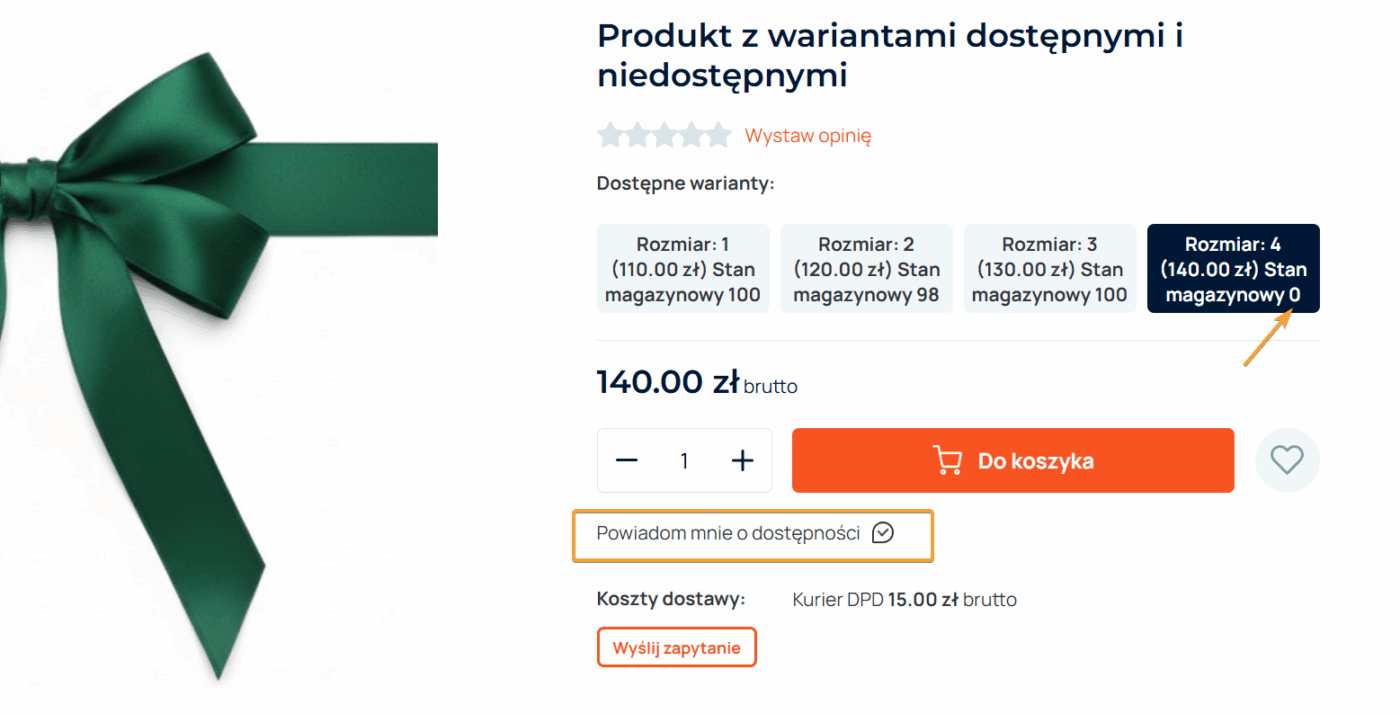Focus the quantity input field
Image resolution: width=1400 pixels, height=714 pixels.
click(x=684, y=460)
